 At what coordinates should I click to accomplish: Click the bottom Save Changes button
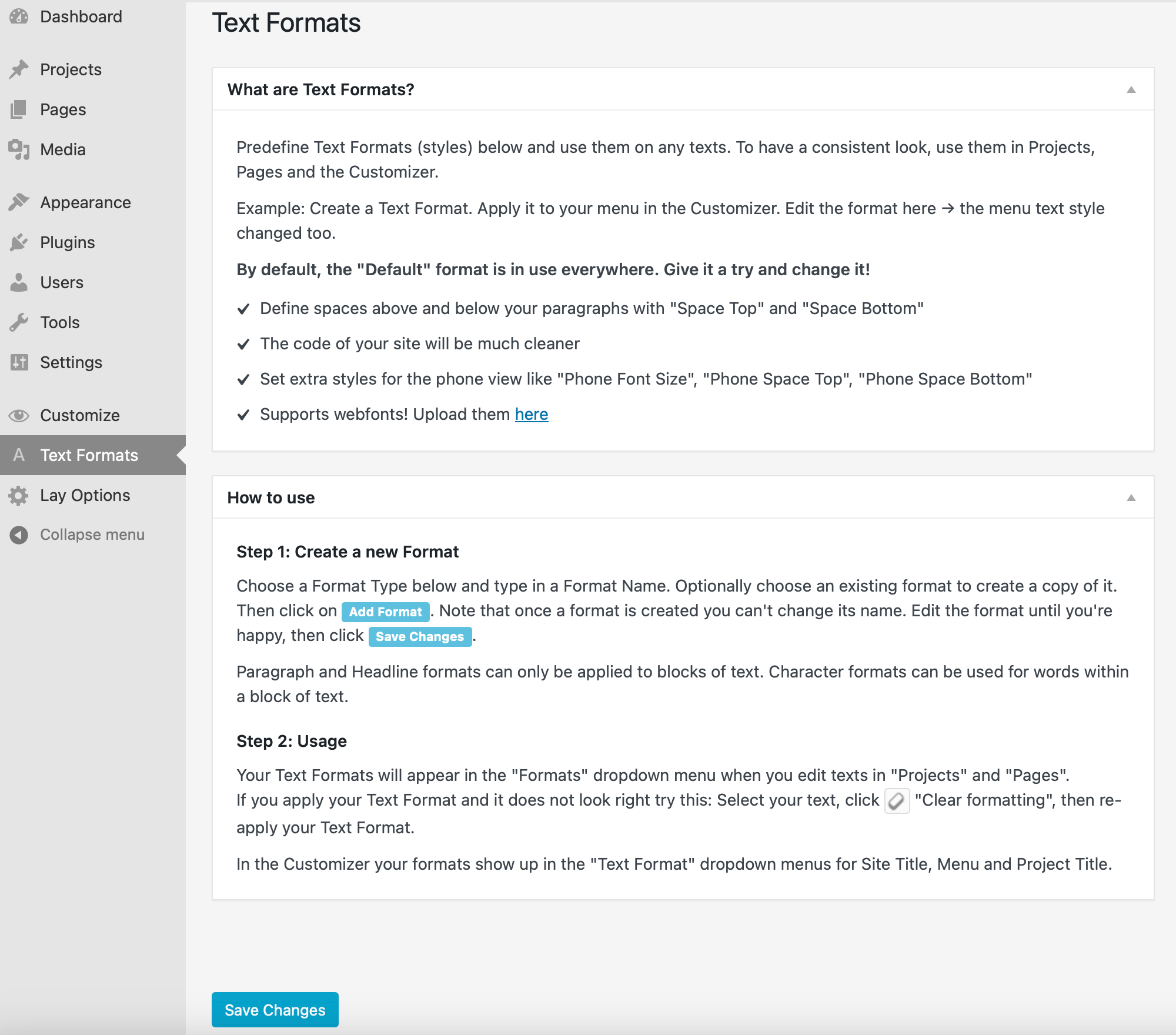(275, 1010)
